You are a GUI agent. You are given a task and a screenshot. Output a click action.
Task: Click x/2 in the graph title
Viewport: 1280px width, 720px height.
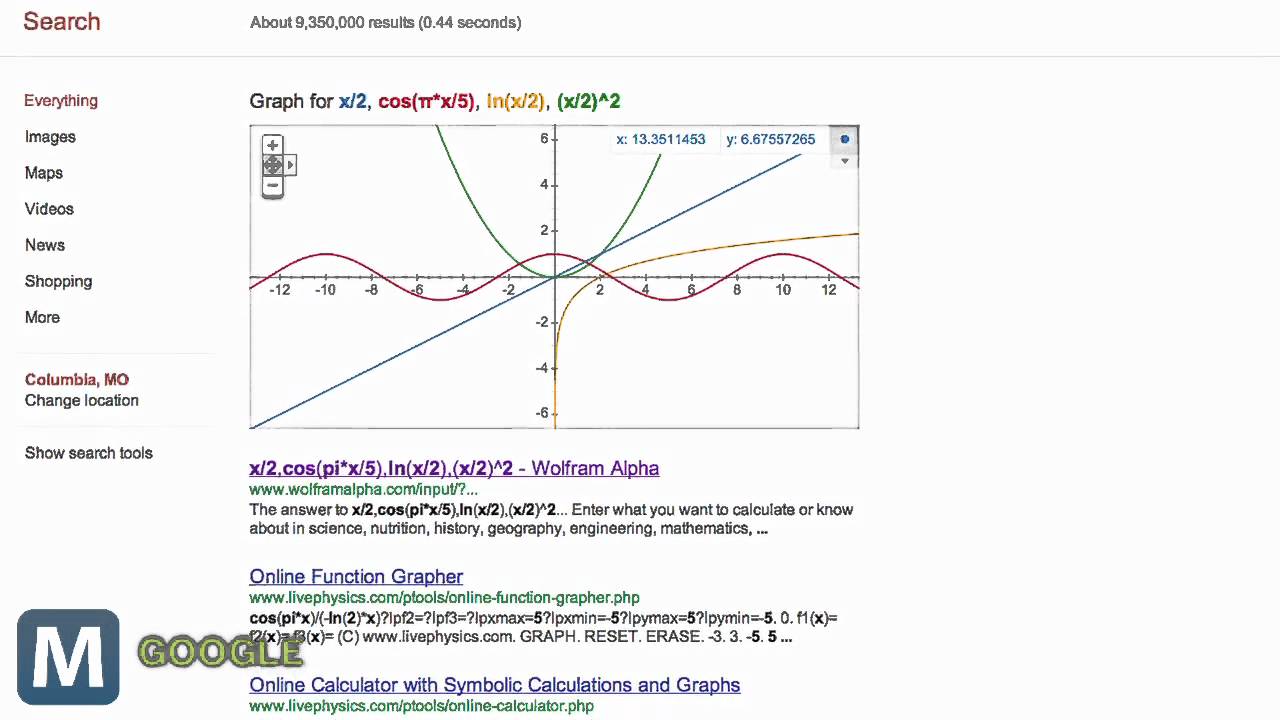[x=353, y=101]
